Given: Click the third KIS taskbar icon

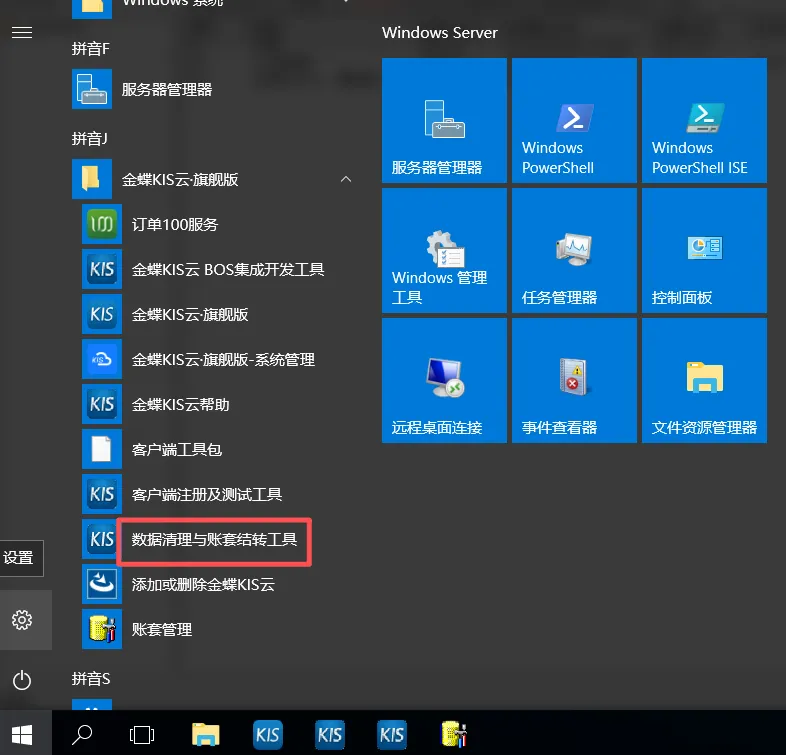Looking at the screenshot, I should (x=391, y=735).
